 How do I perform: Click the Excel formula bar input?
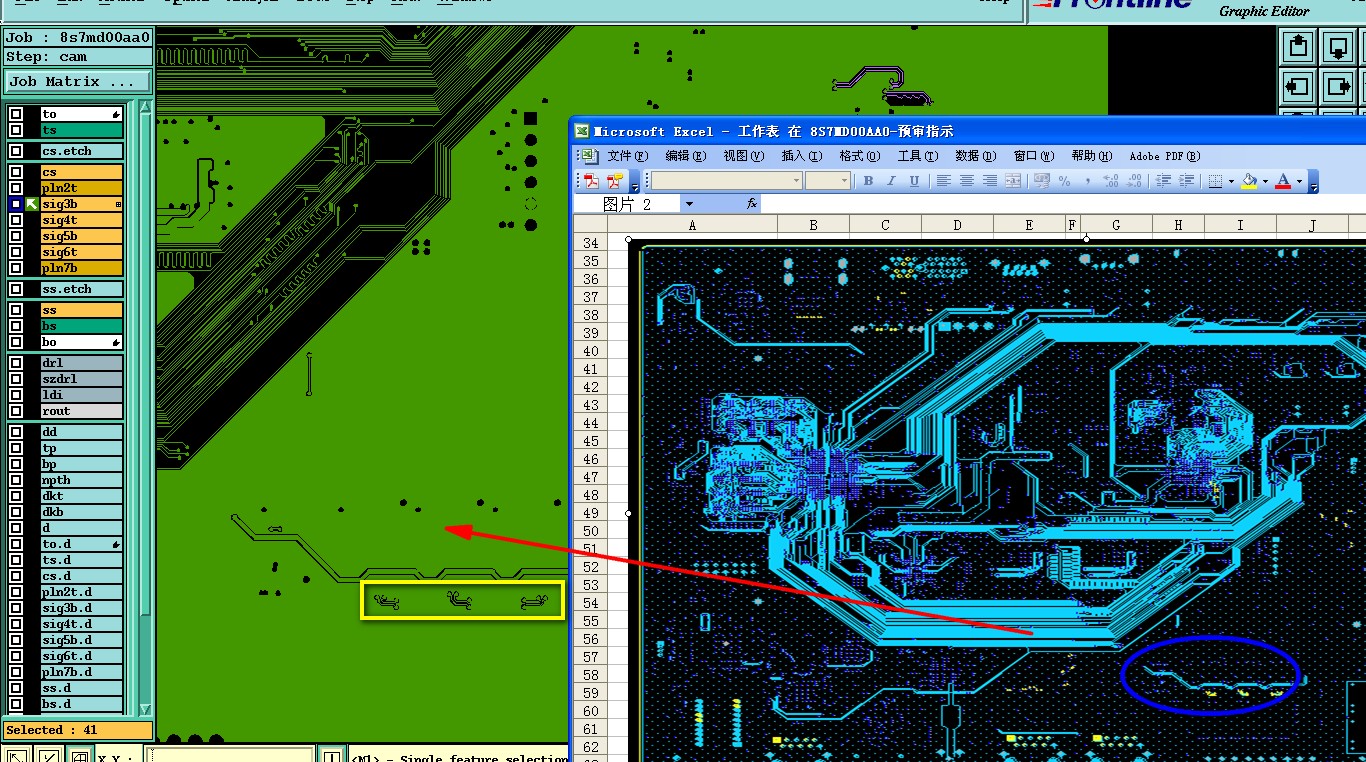tap(1063, 203)
